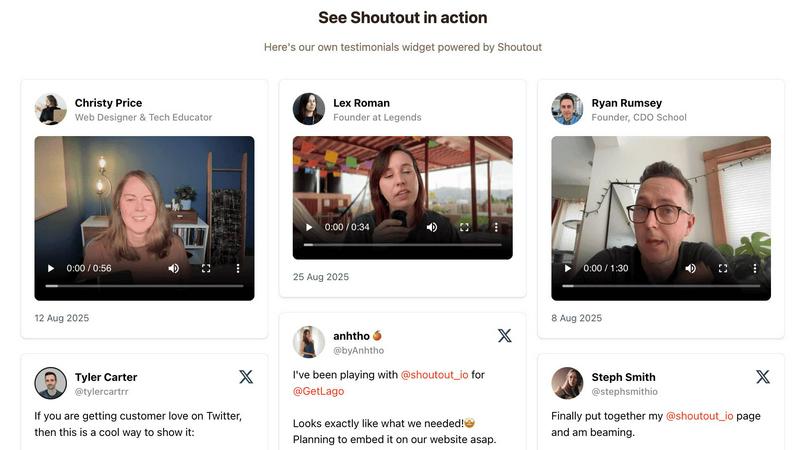Open three-dot menu on Lex Roman's video
The image size is (800, 450).
pos(496,227)
